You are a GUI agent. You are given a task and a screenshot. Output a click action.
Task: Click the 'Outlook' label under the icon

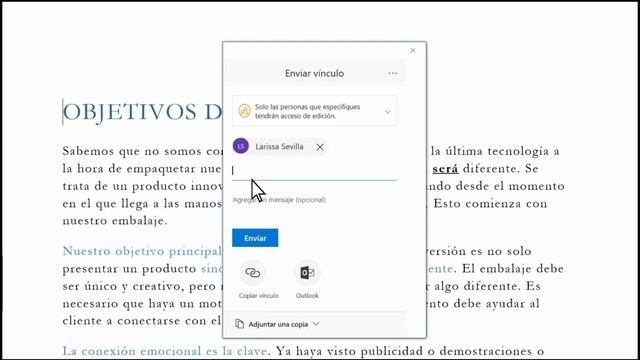pyautogui.click(x=307, y=296)
